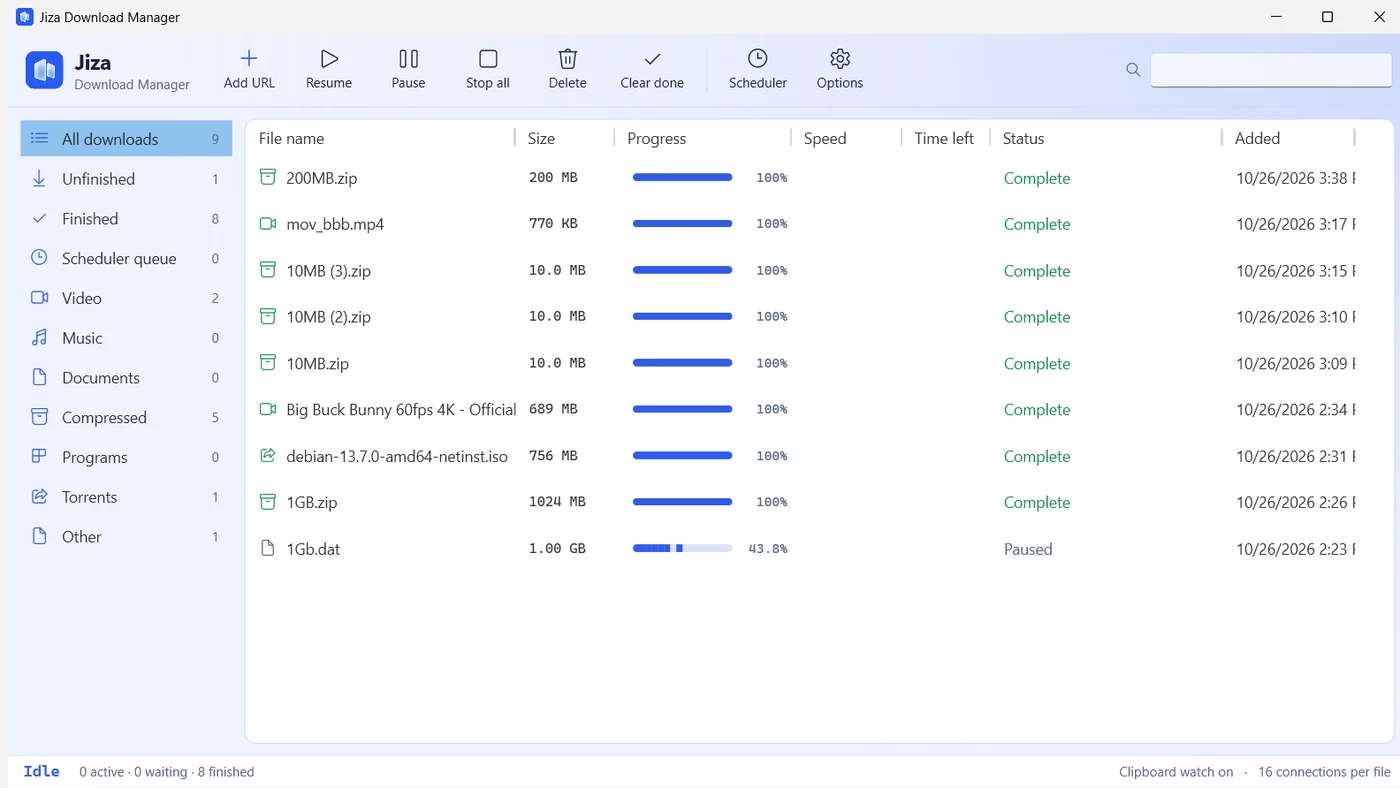Click the 16 connections per file text
This screenshot has height=788, width=1400.
click(1324, 772)
